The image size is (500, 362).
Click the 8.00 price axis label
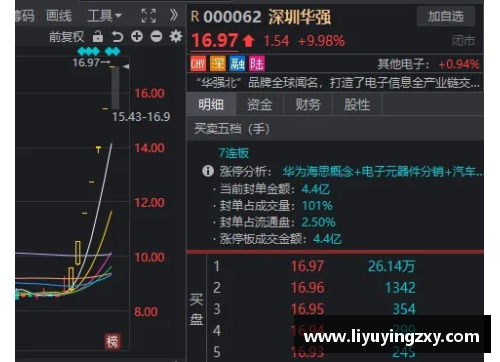[x=146, y=312]
